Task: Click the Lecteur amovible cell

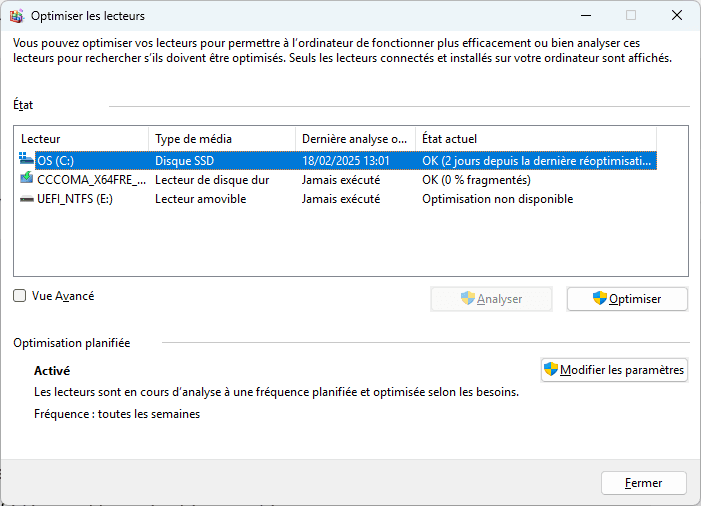Action: coord(201,199)
